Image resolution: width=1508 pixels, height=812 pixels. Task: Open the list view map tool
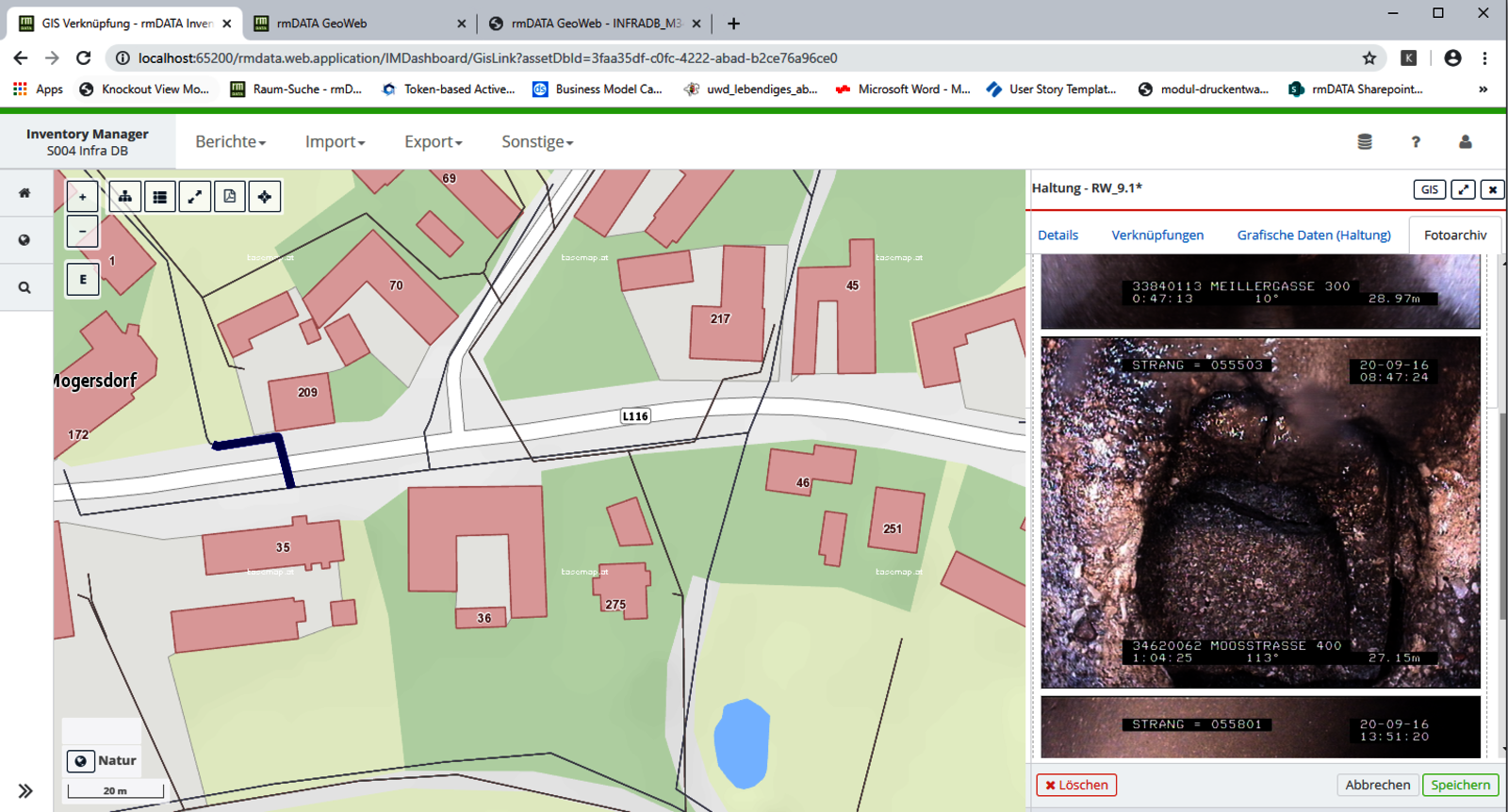pos(160,197)
